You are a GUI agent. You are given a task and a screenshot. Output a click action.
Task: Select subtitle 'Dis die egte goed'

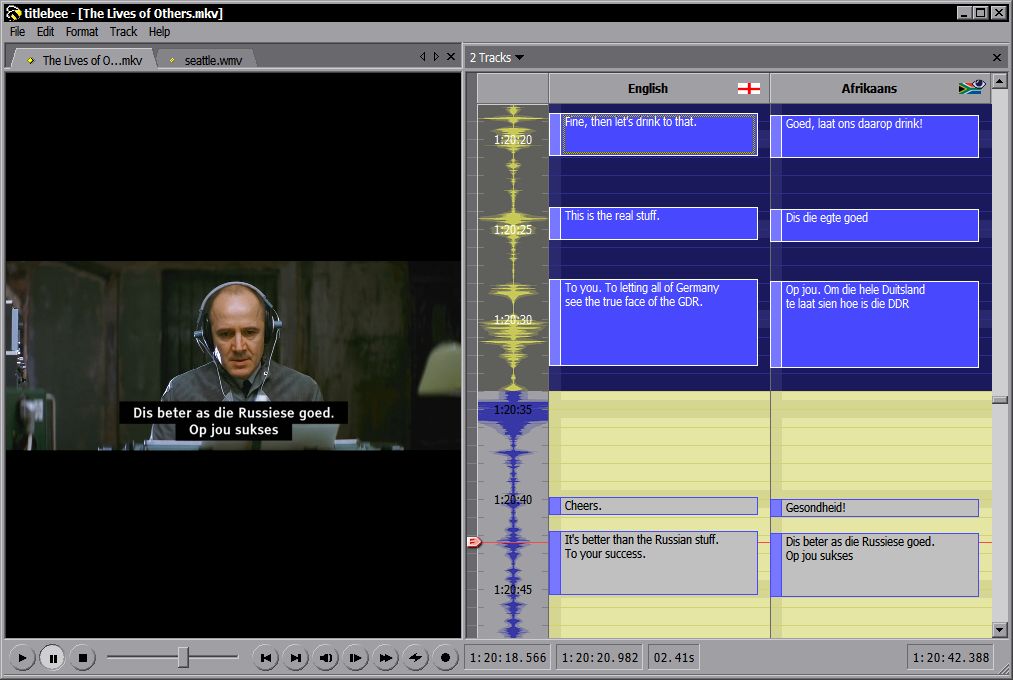(875, 225)
